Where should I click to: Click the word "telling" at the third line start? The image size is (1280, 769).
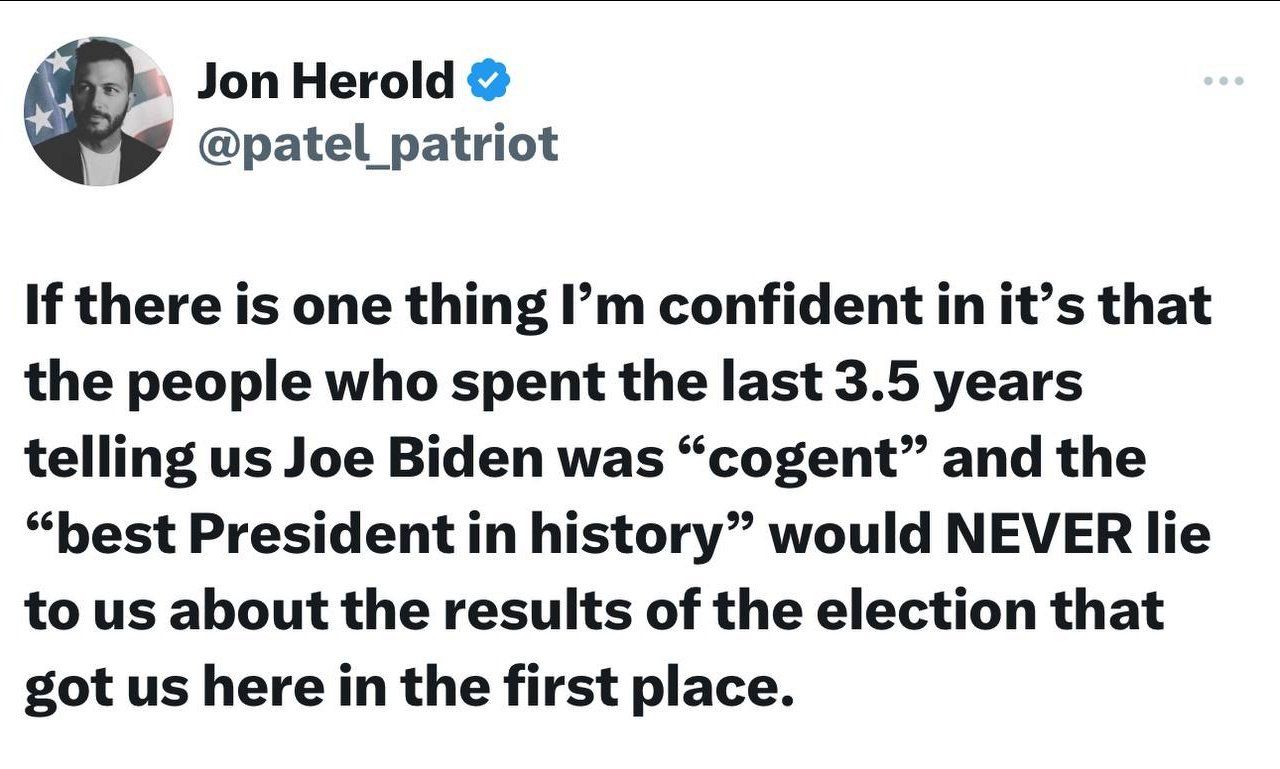88,458
